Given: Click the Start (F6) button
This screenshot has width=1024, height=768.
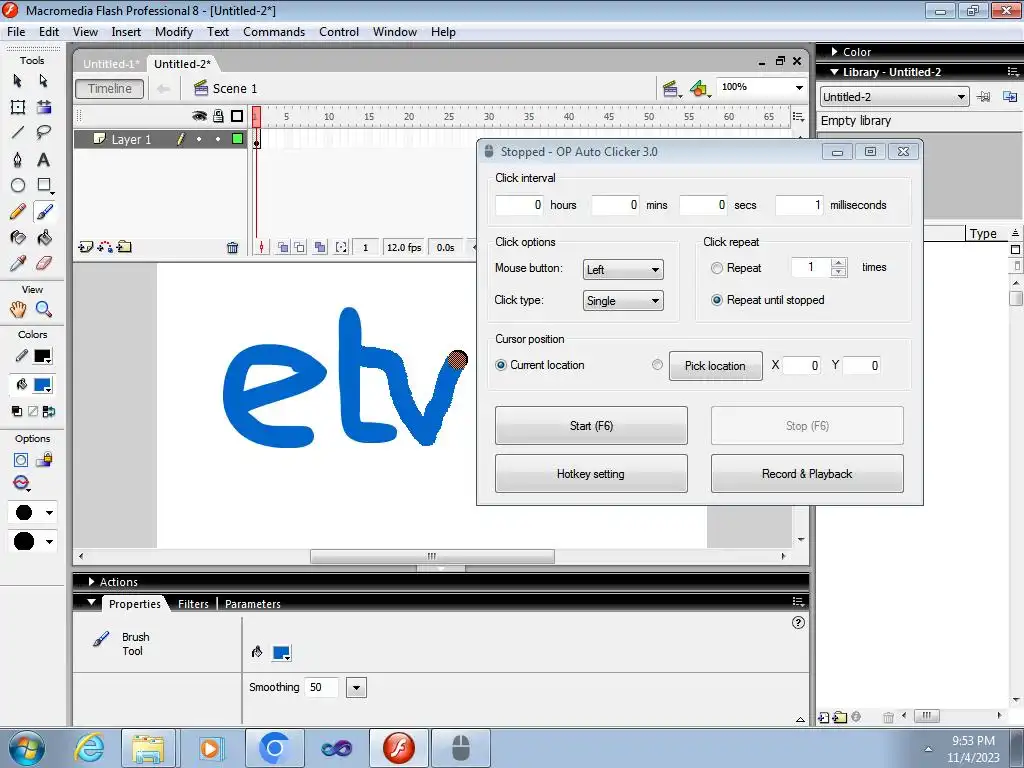Looking at the screenshot, I should coord(591,426).
